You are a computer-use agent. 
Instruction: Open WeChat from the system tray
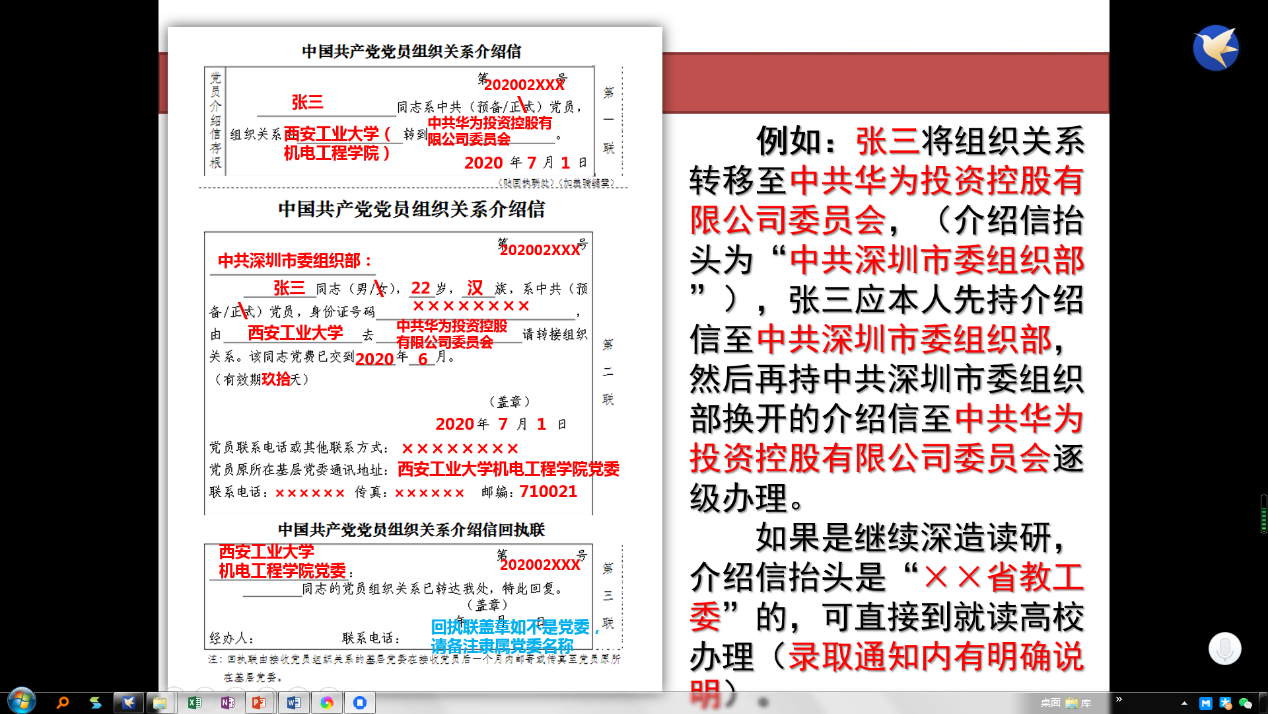[1245, 703]
